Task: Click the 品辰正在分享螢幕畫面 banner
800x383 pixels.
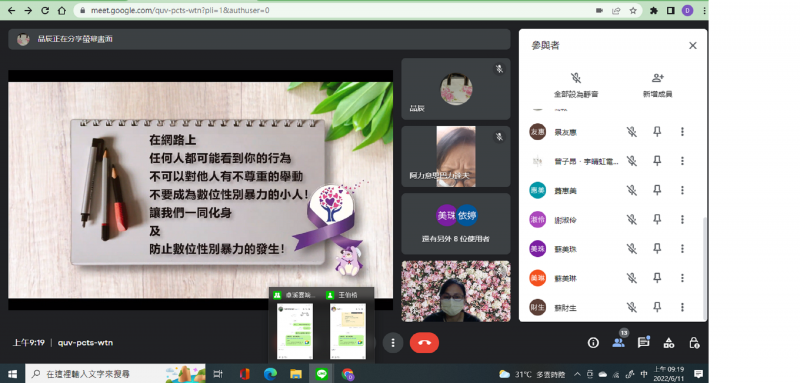Action: pos(259,39)
